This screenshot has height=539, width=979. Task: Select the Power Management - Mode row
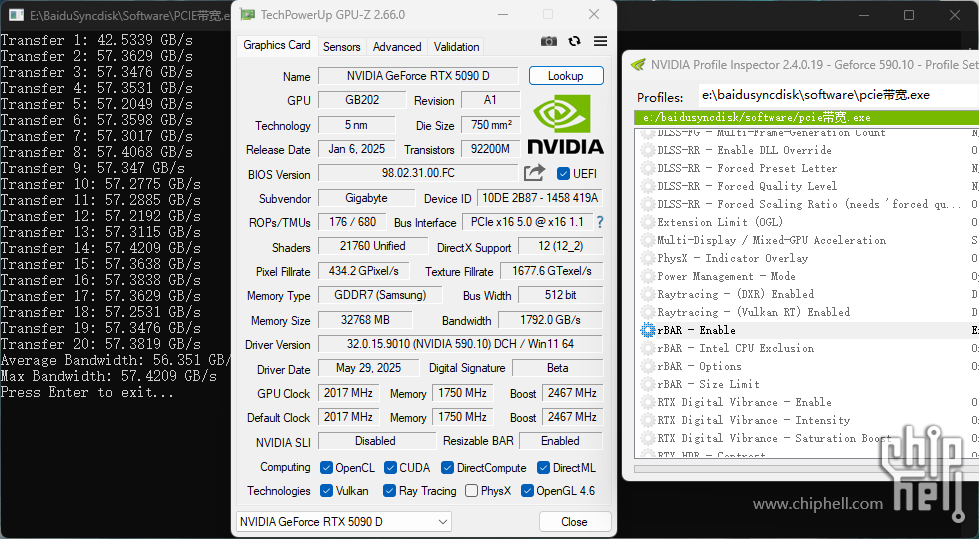coord(807,276)
